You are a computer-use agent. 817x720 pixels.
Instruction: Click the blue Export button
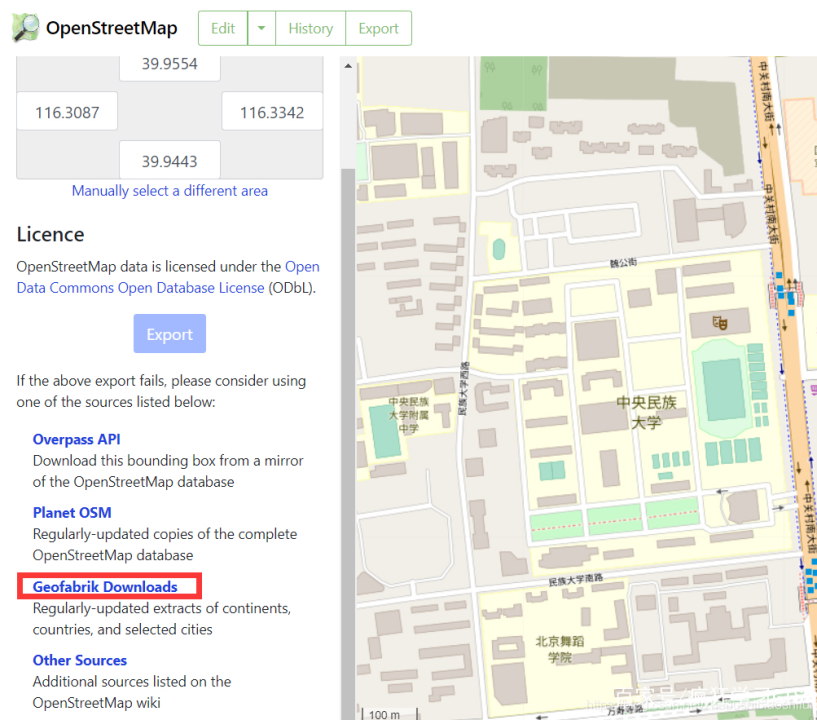(169, 333)
